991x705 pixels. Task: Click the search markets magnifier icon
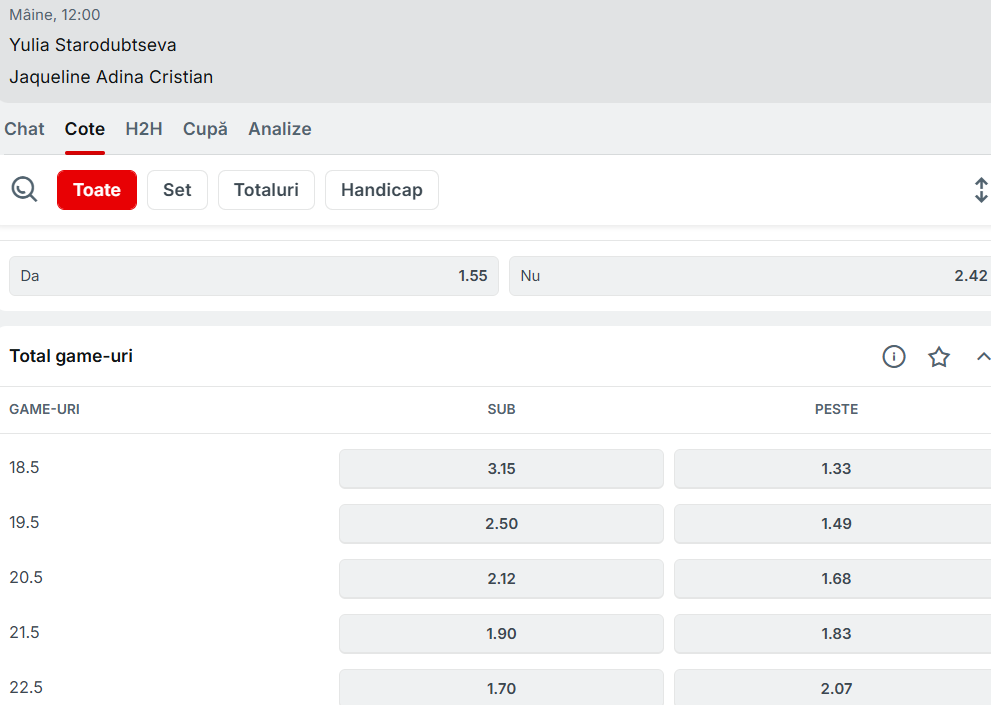click(24, 189)
